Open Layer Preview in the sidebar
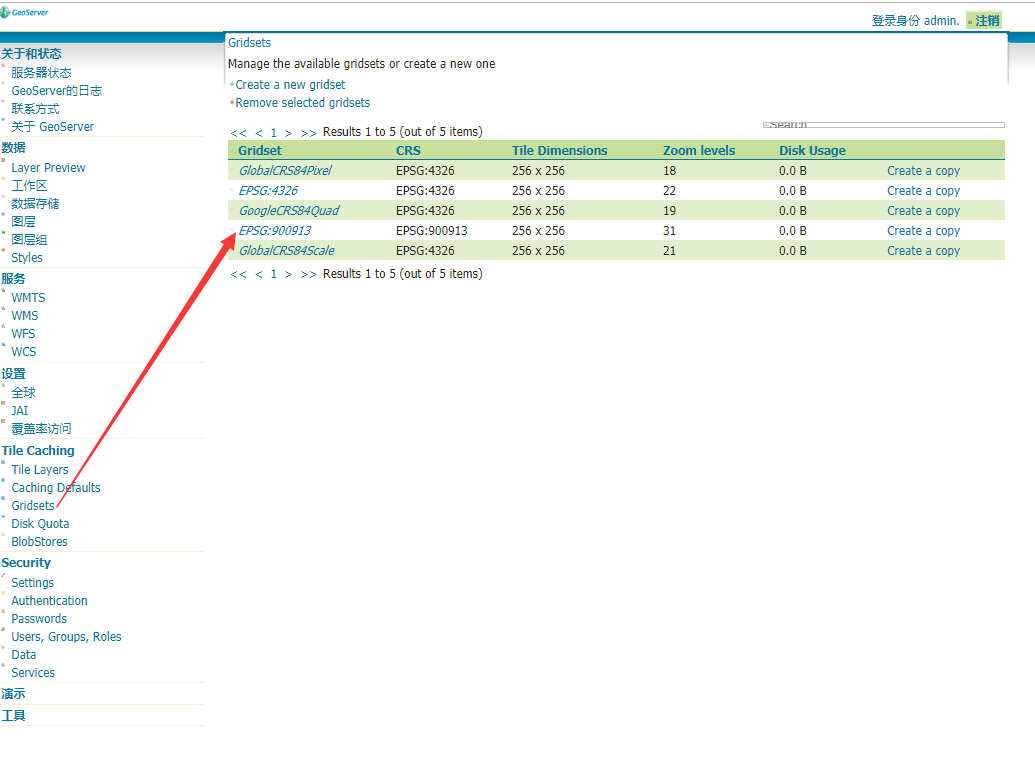The image size is (1035, 757). point(48,168)
